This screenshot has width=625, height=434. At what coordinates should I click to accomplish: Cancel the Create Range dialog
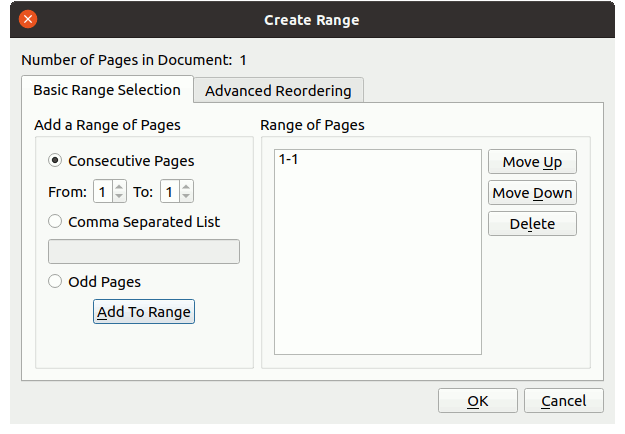[x=563, y=401]
